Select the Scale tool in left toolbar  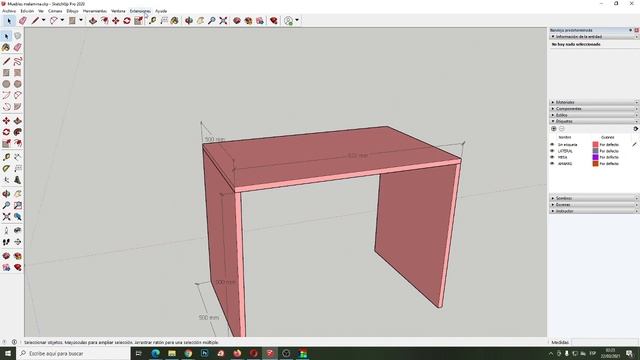6,143
